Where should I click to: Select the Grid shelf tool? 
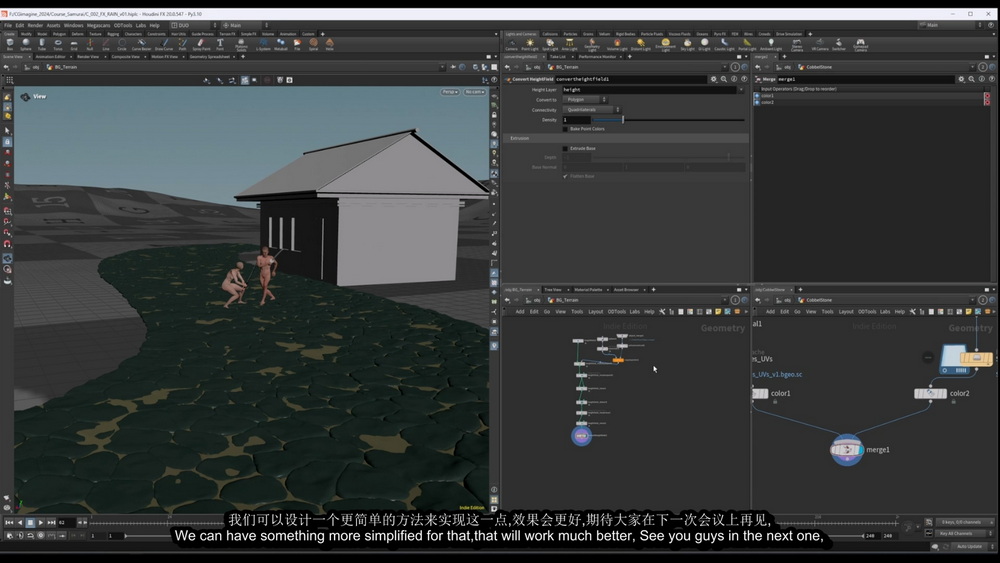point(74,44)
